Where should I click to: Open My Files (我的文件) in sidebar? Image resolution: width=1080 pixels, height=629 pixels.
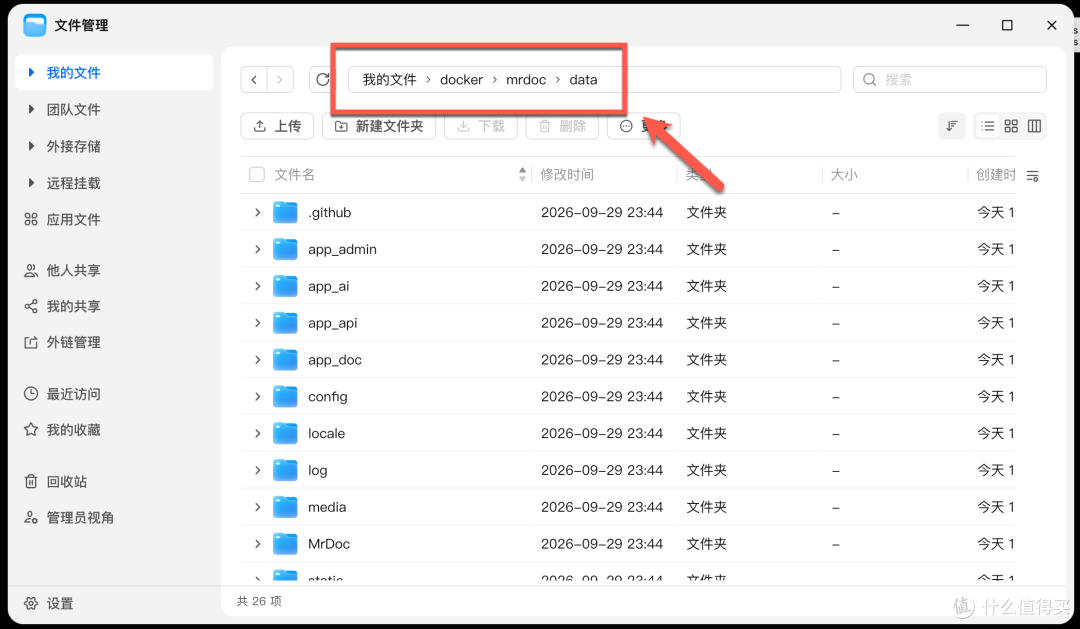click(114, 72)
